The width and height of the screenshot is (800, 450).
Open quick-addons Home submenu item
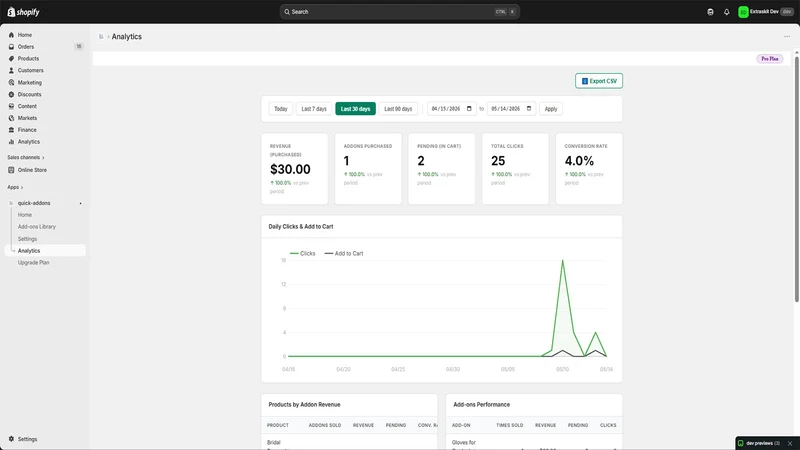pyautogui.click(x=24, y=215)
